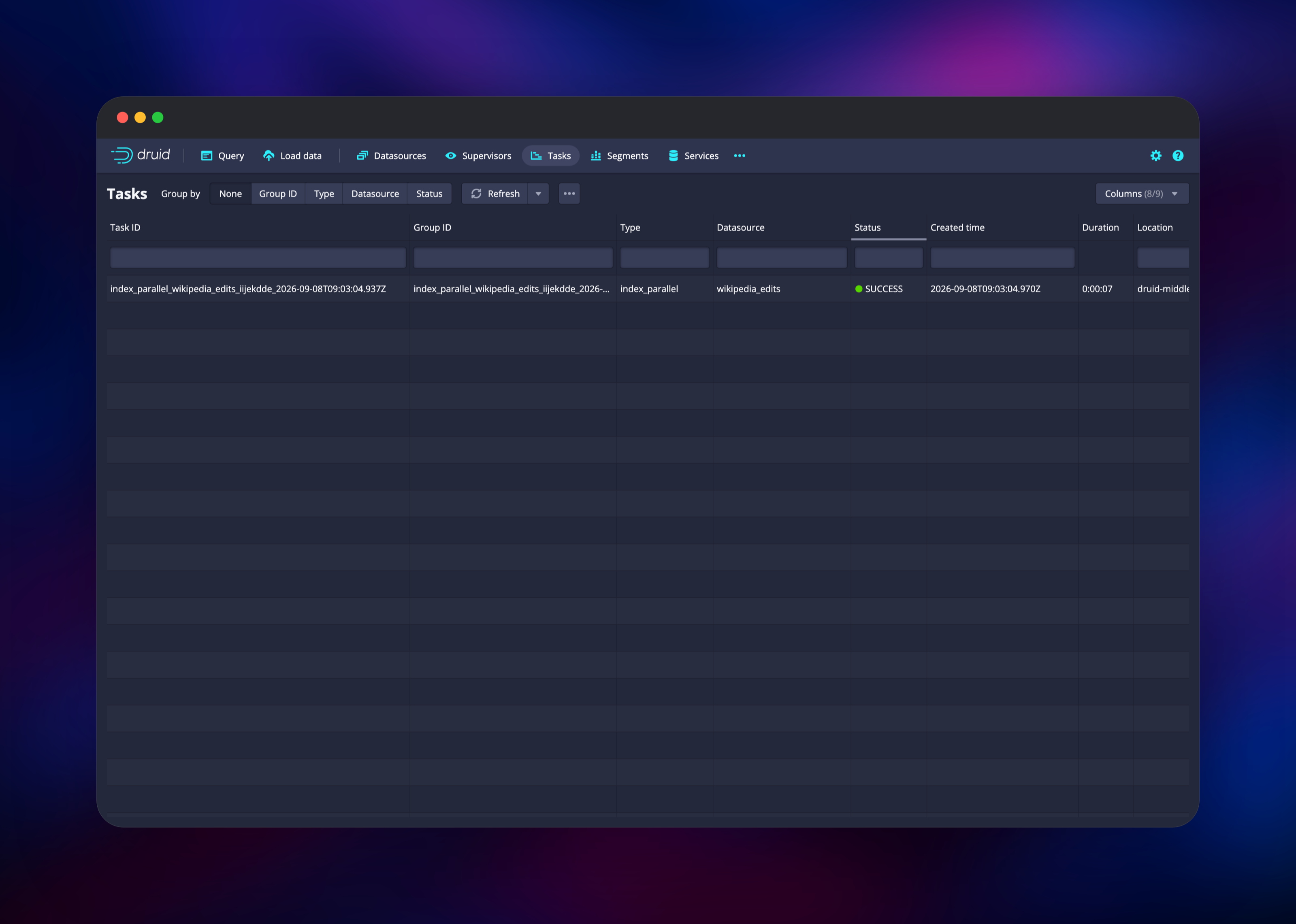Focus the Group ID filter field
This screenshot has height=924, width=1296.
pyautogui.click(x=513, y=258)
